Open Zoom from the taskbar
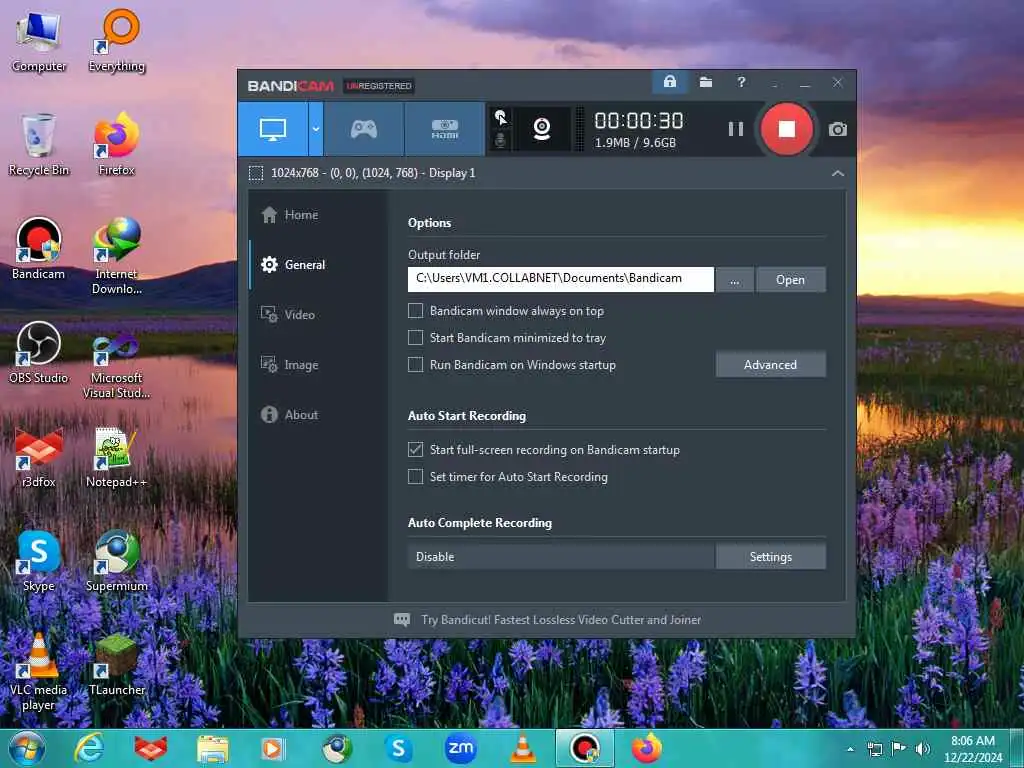The image size is (1024, 768). (460, 748)
